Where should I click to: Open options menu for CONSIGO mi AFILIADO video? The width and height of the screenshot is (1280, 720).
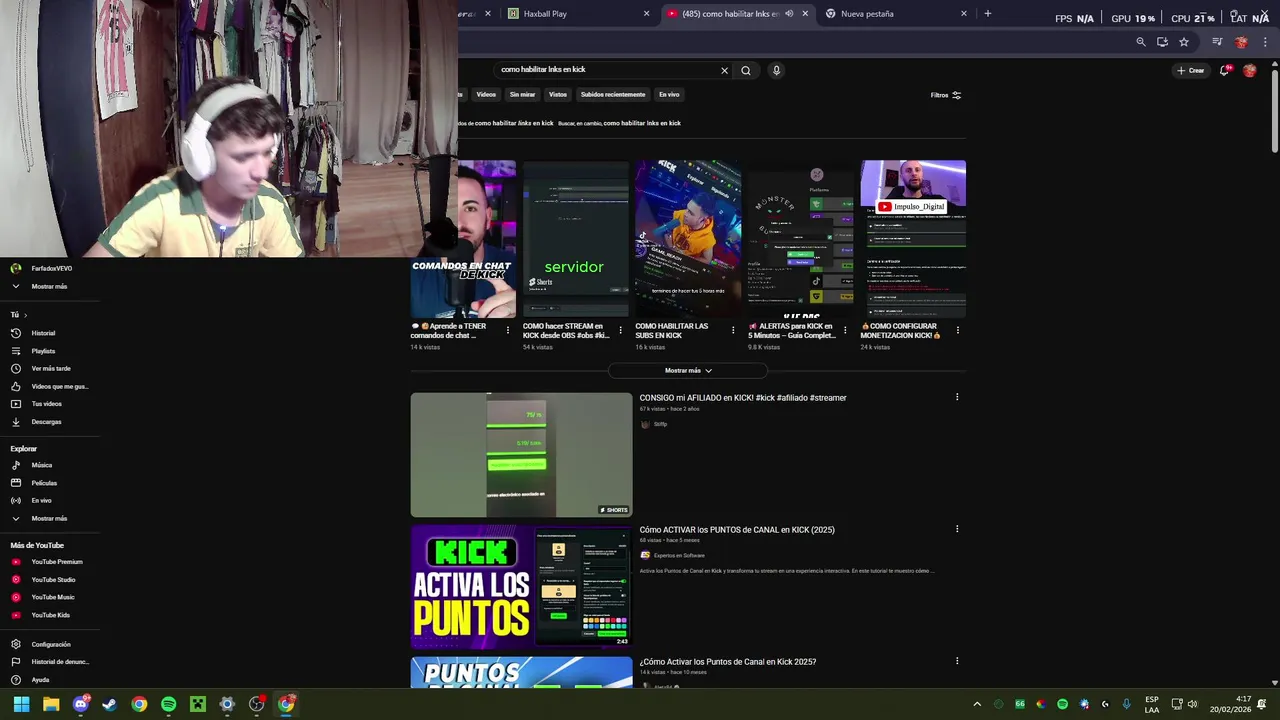957,397
